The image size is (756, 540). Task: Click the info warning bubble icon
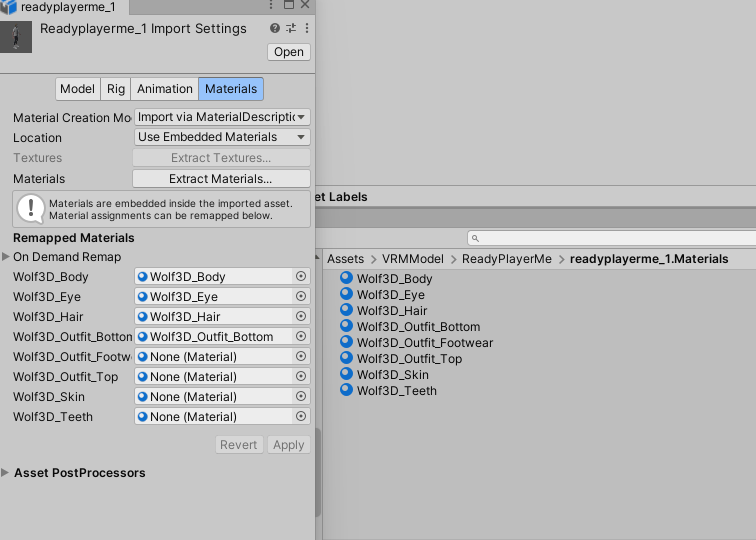point(30,209)
